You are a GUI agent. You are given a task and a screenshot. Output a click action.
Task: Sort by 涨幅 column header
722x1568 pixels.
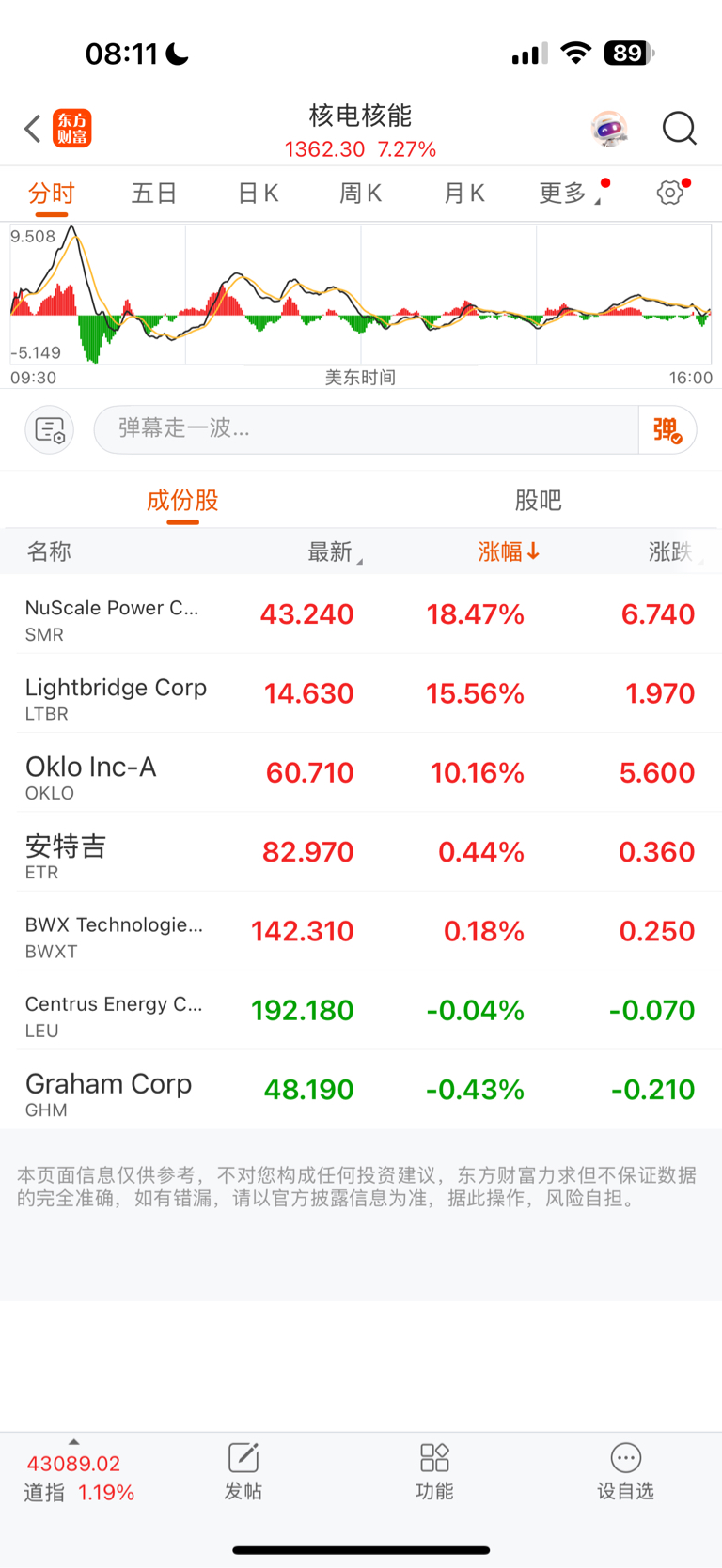[509, 551]
